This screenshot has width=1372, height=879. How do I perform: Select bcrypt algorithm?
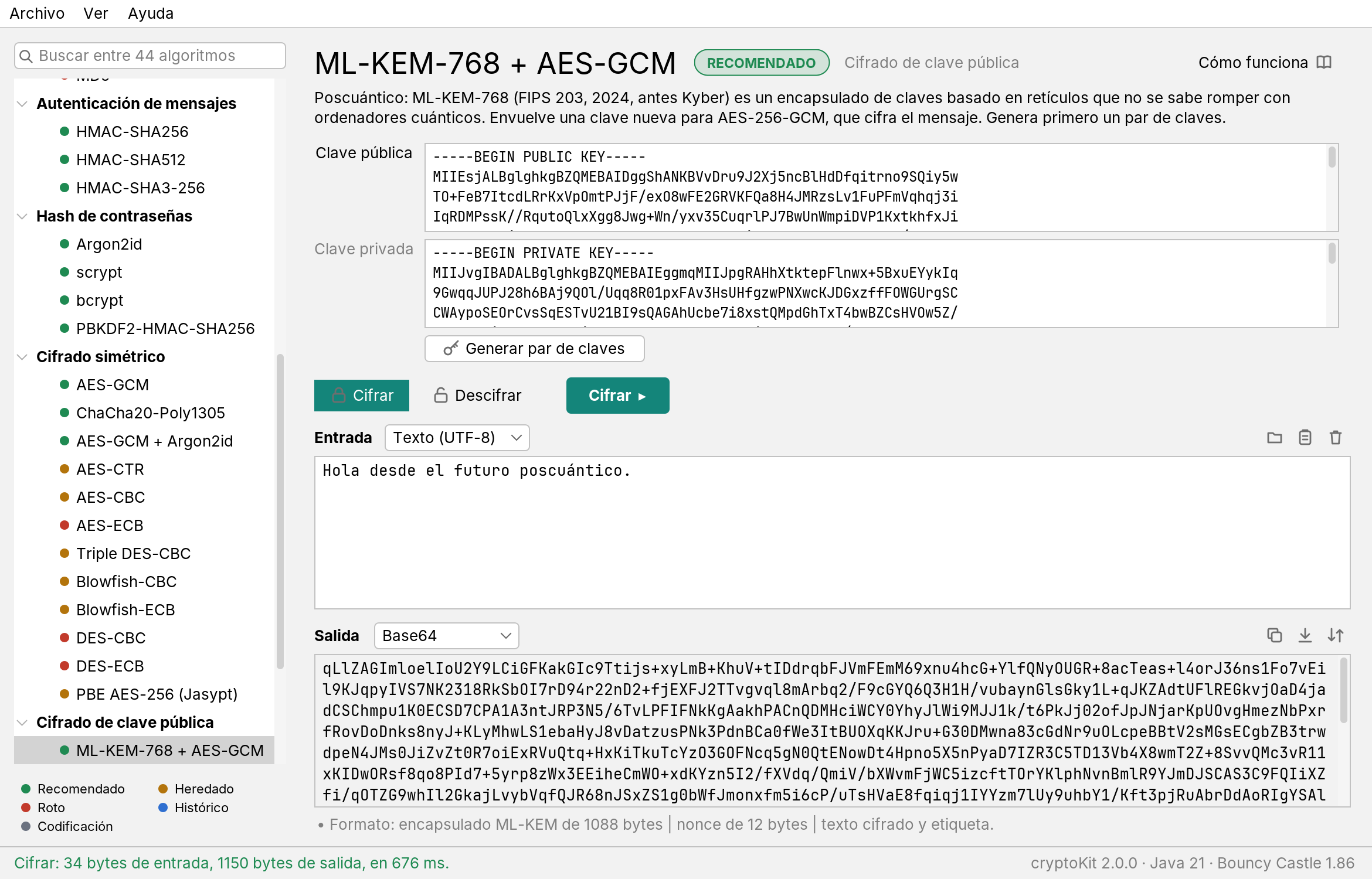coord(144,301)
